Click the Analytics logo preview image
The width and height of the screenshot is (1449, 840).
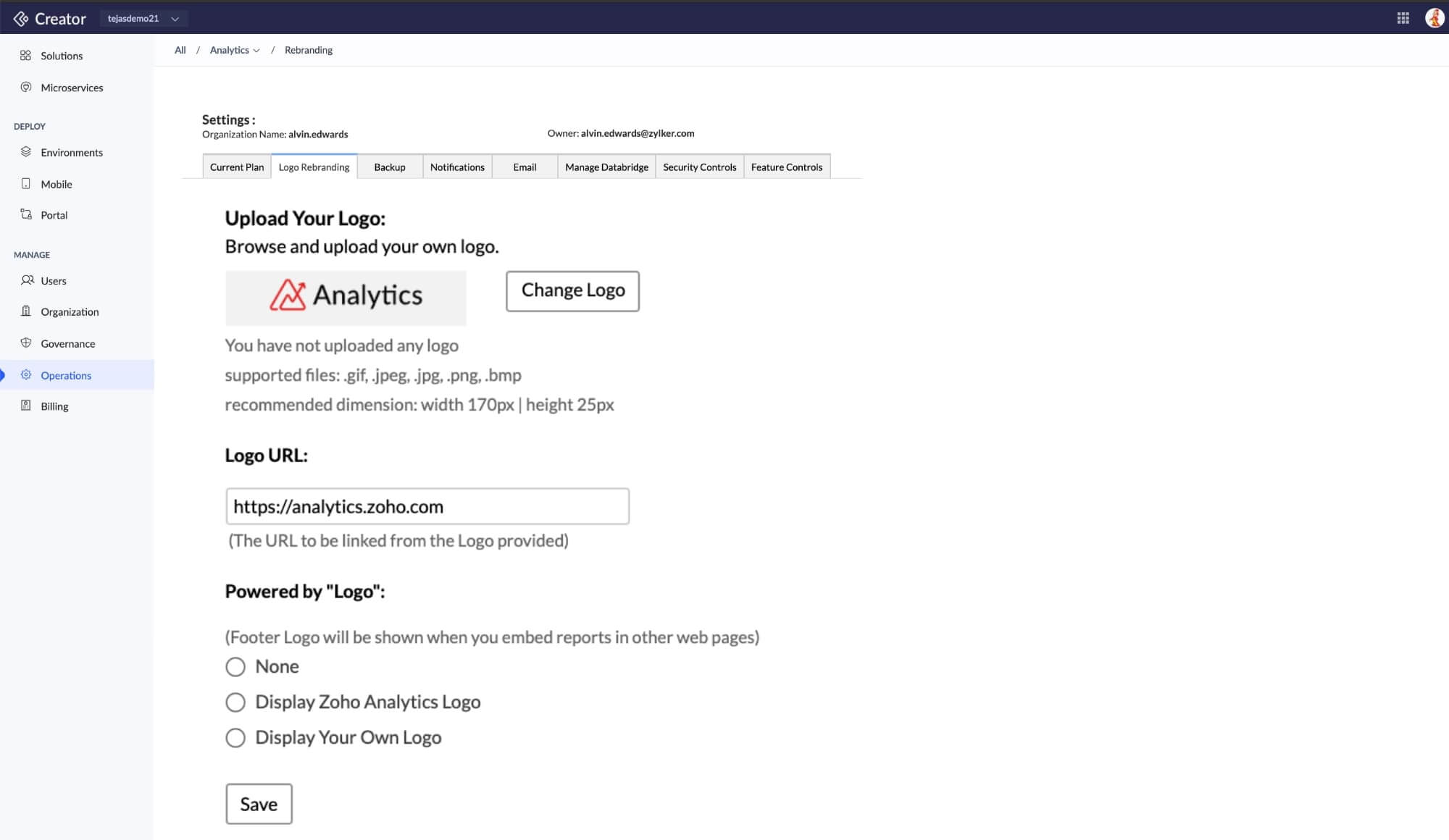[x=346, y=297]
